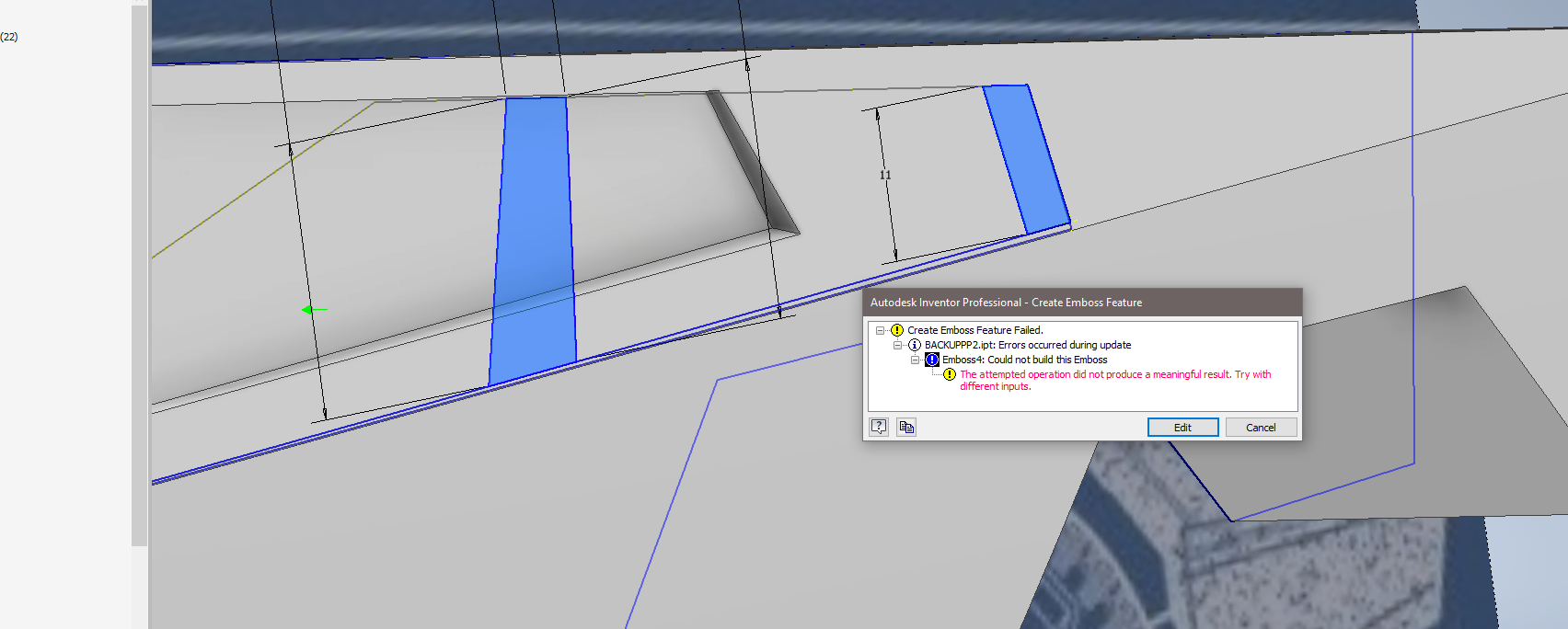Screen dimensions: 1568x629
Task: Select 'BACKUPPP2.ipt: Errors occurred during update' row
Action: tap(1028, 345)
